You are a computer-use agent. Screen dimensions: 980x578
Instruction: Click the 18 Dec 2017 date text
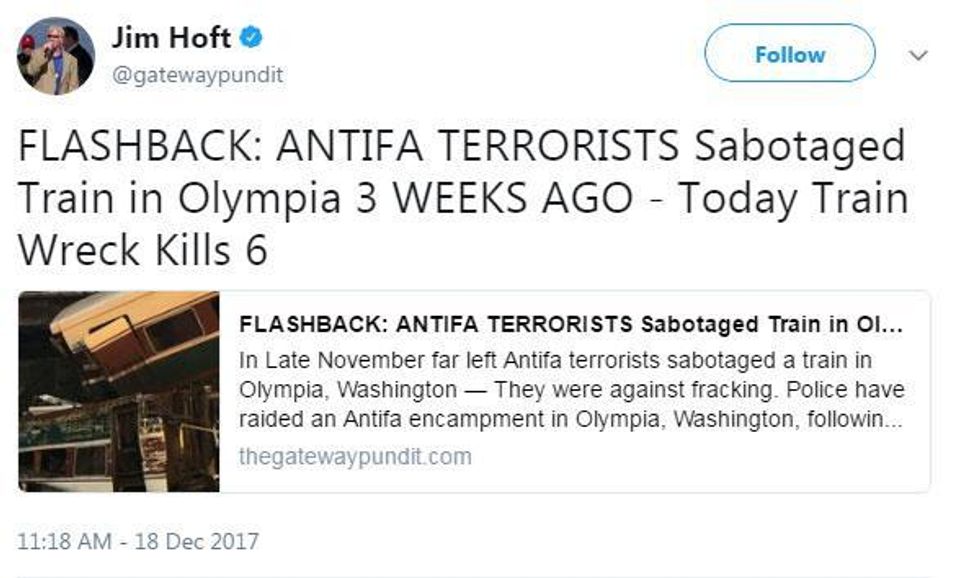(x=196, y=541)
